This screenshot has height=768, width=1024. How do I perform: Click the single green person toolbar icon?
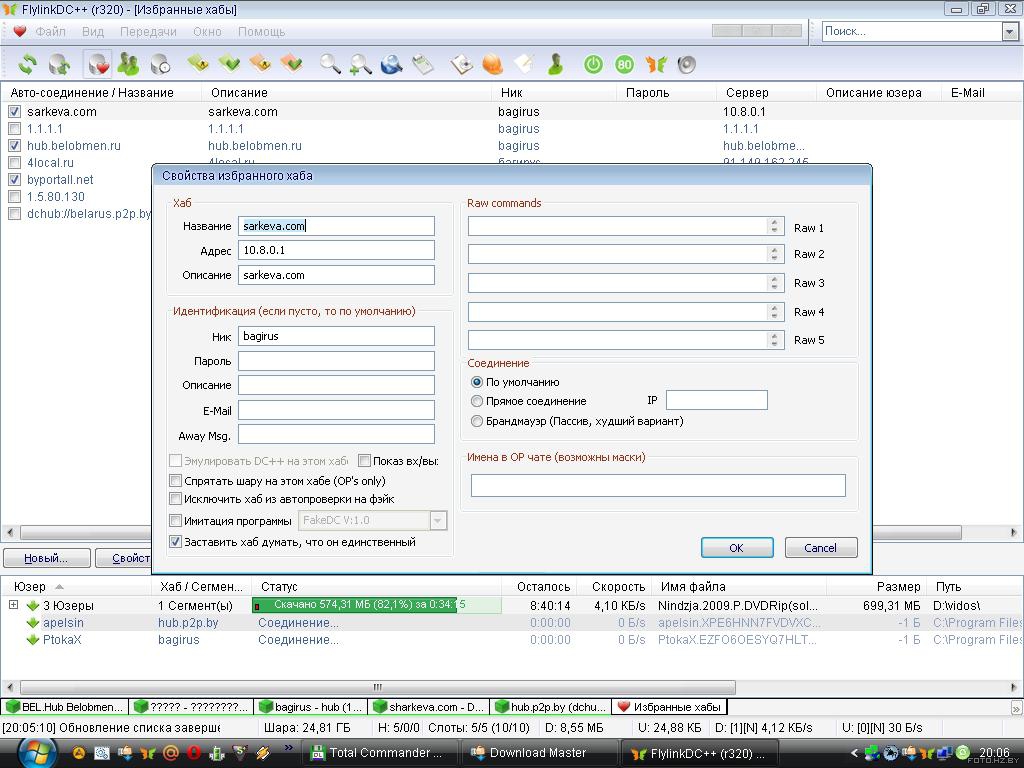(556, 64)
